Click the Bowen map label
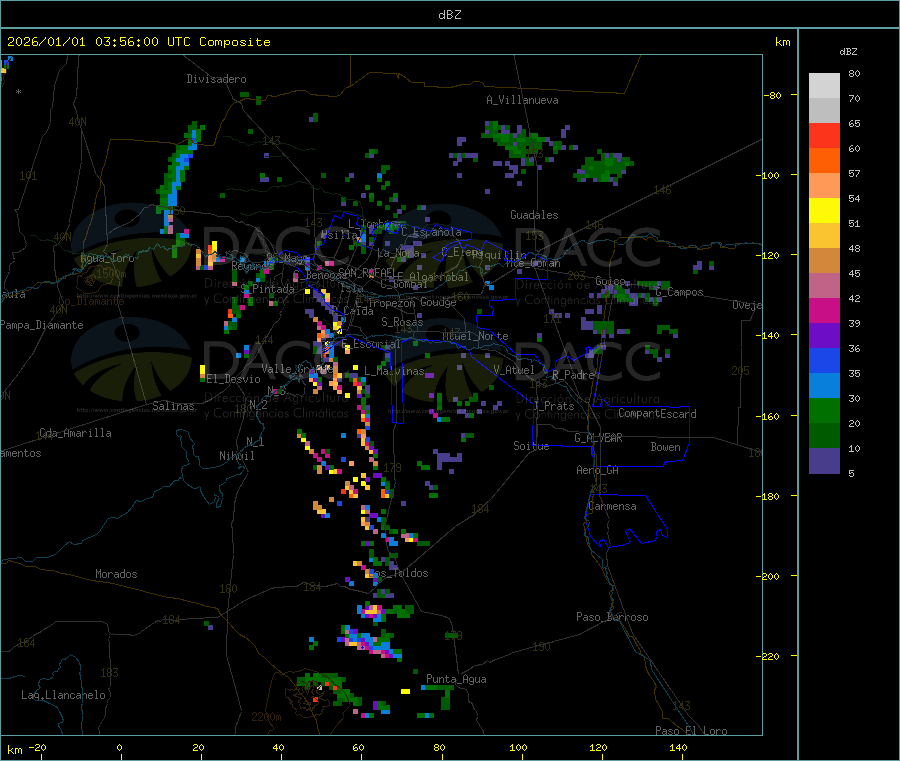 [666, 448]
